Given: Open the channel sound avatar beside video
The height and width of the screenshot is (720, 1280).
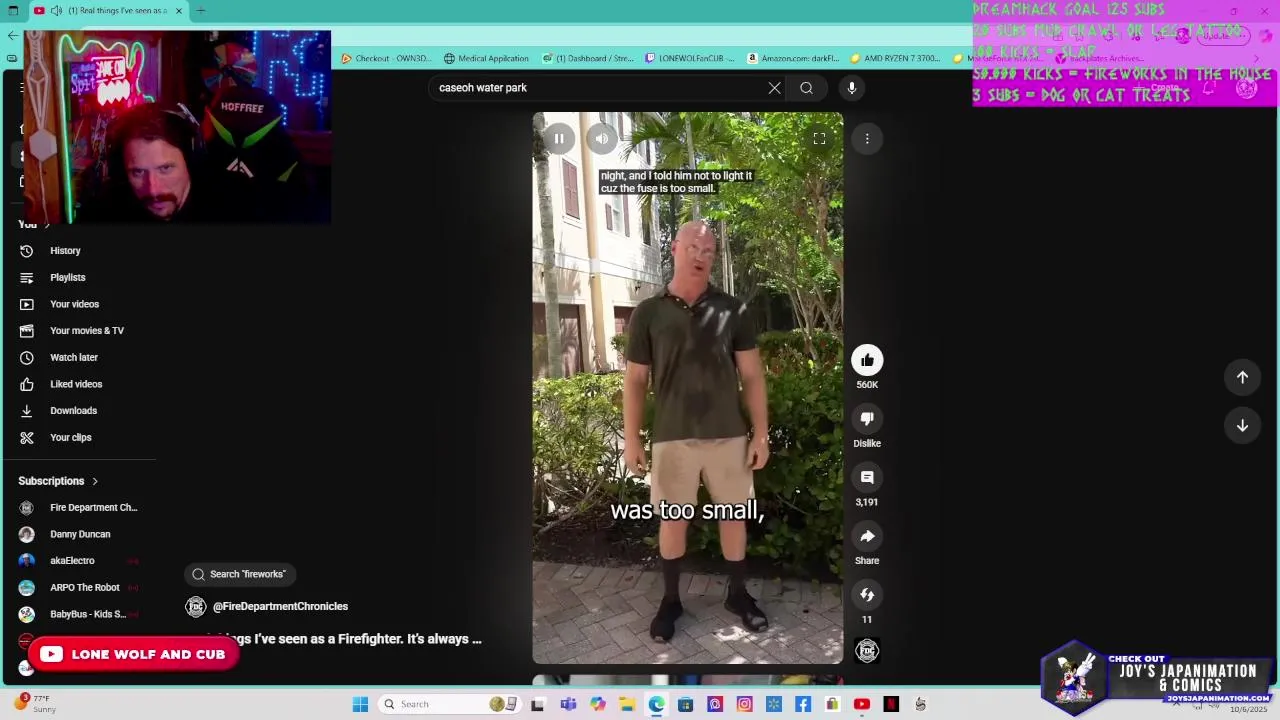Looking at the screenshot, I should point(867,652).
